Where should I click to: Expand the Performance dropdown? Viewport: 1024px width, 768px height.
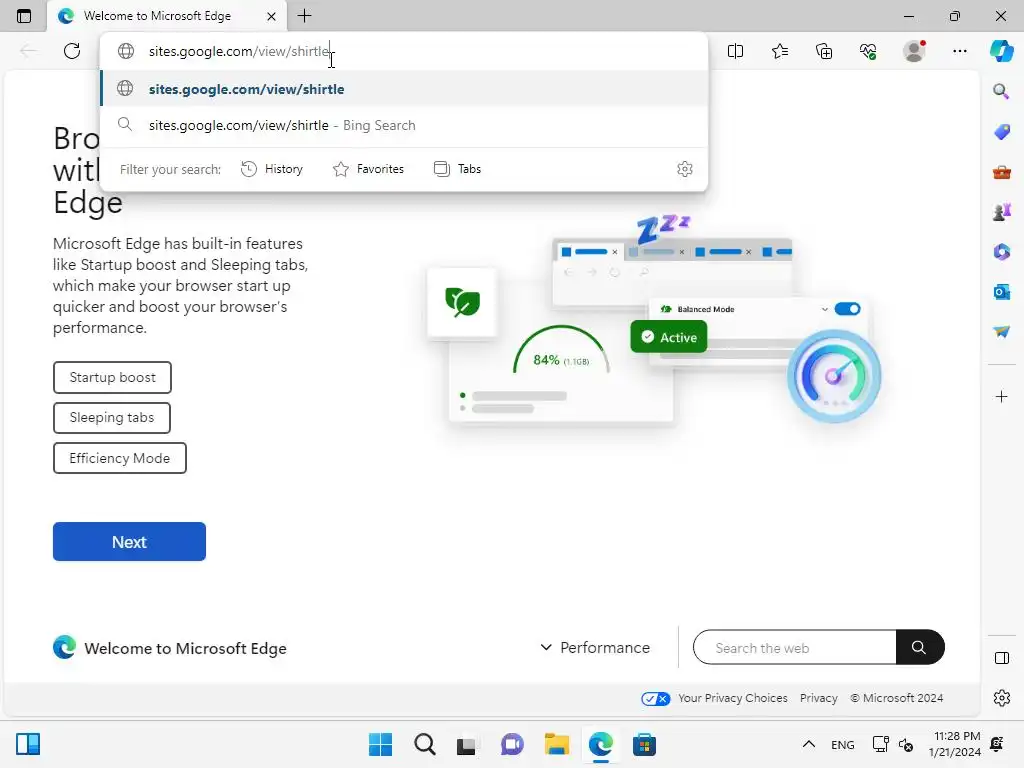click(594, 648)
